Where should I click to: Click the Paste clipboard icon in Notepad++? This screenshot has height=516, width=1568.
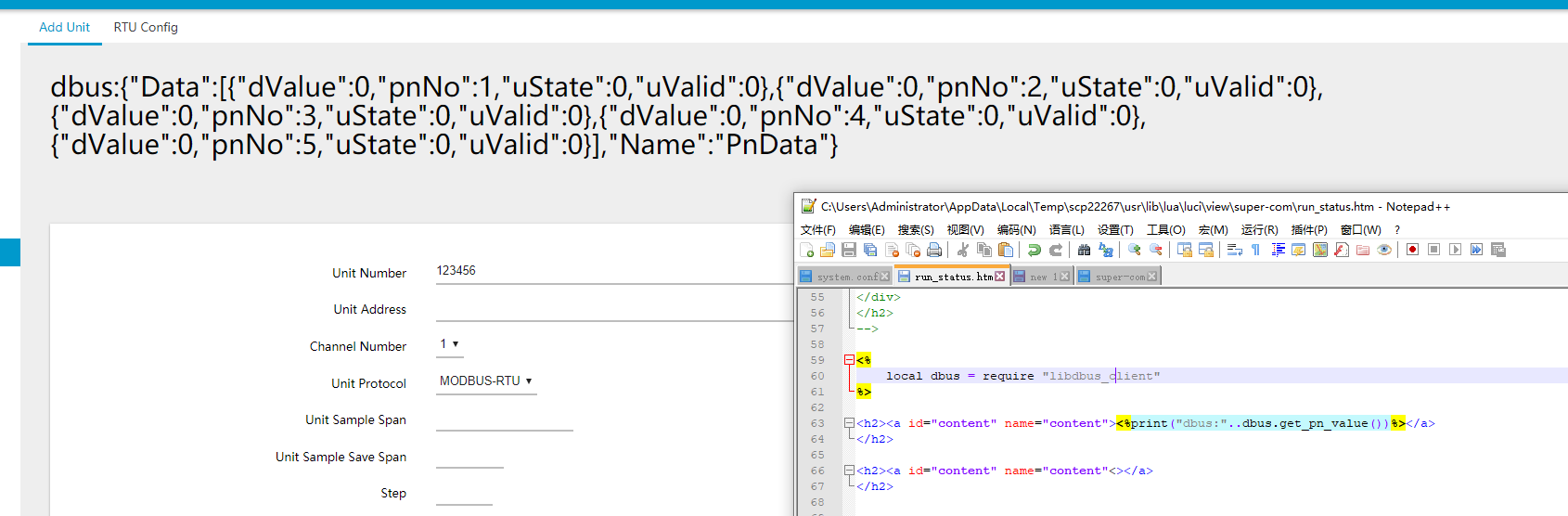pyautogui.click(x=1006, y=250)
